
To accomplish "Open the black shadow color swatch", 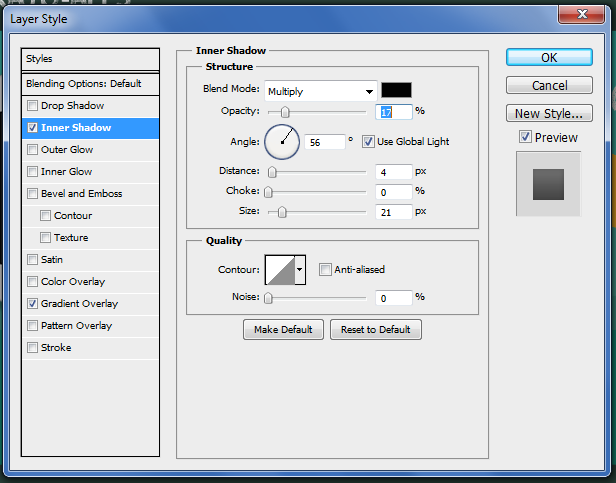I will pyautogui.click(x=396, y=90).
